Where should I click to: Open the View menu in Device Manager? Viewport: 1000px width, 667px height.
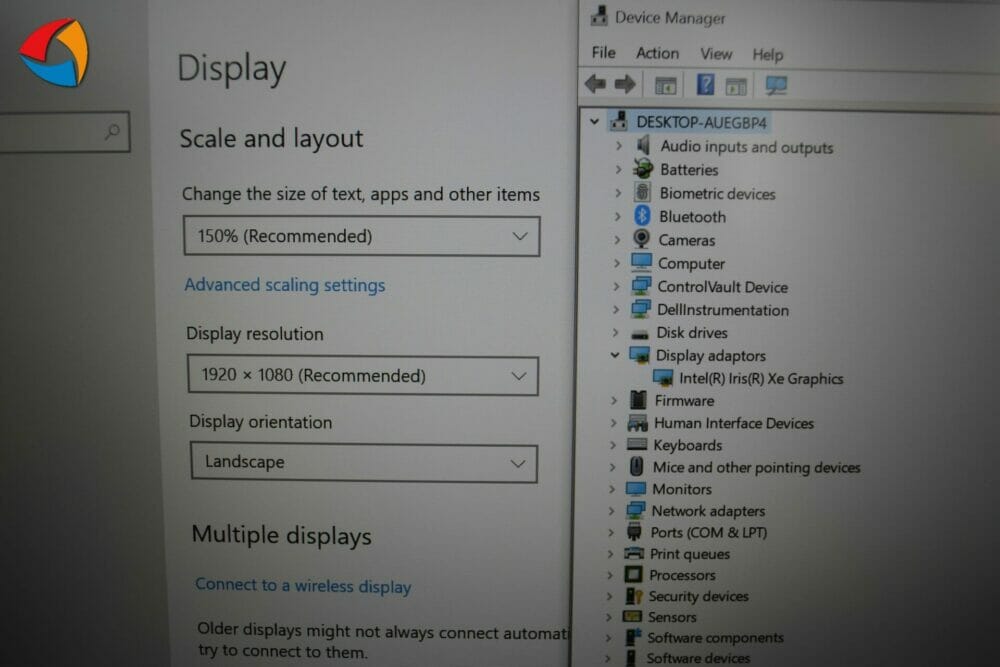tap(716, 54)
